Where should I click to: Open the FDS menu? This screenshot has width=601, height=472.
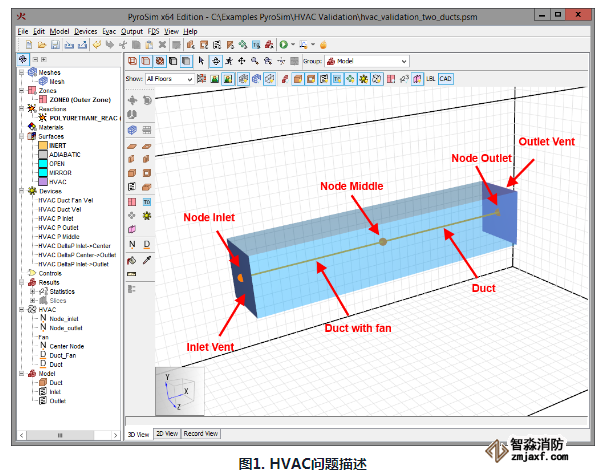click(154, 32)
